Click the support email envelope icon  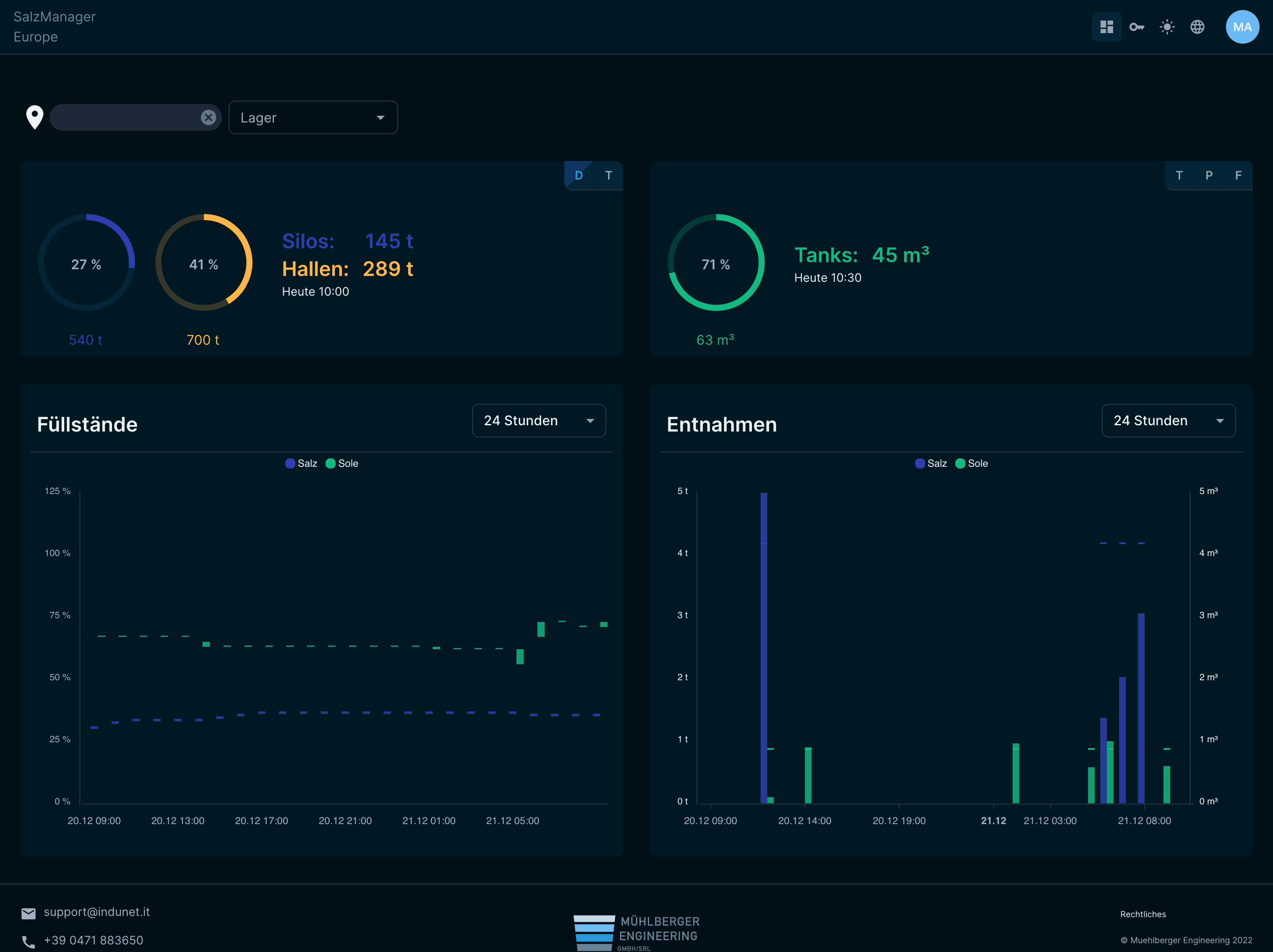pyautogui.click(x=28, y=913)
